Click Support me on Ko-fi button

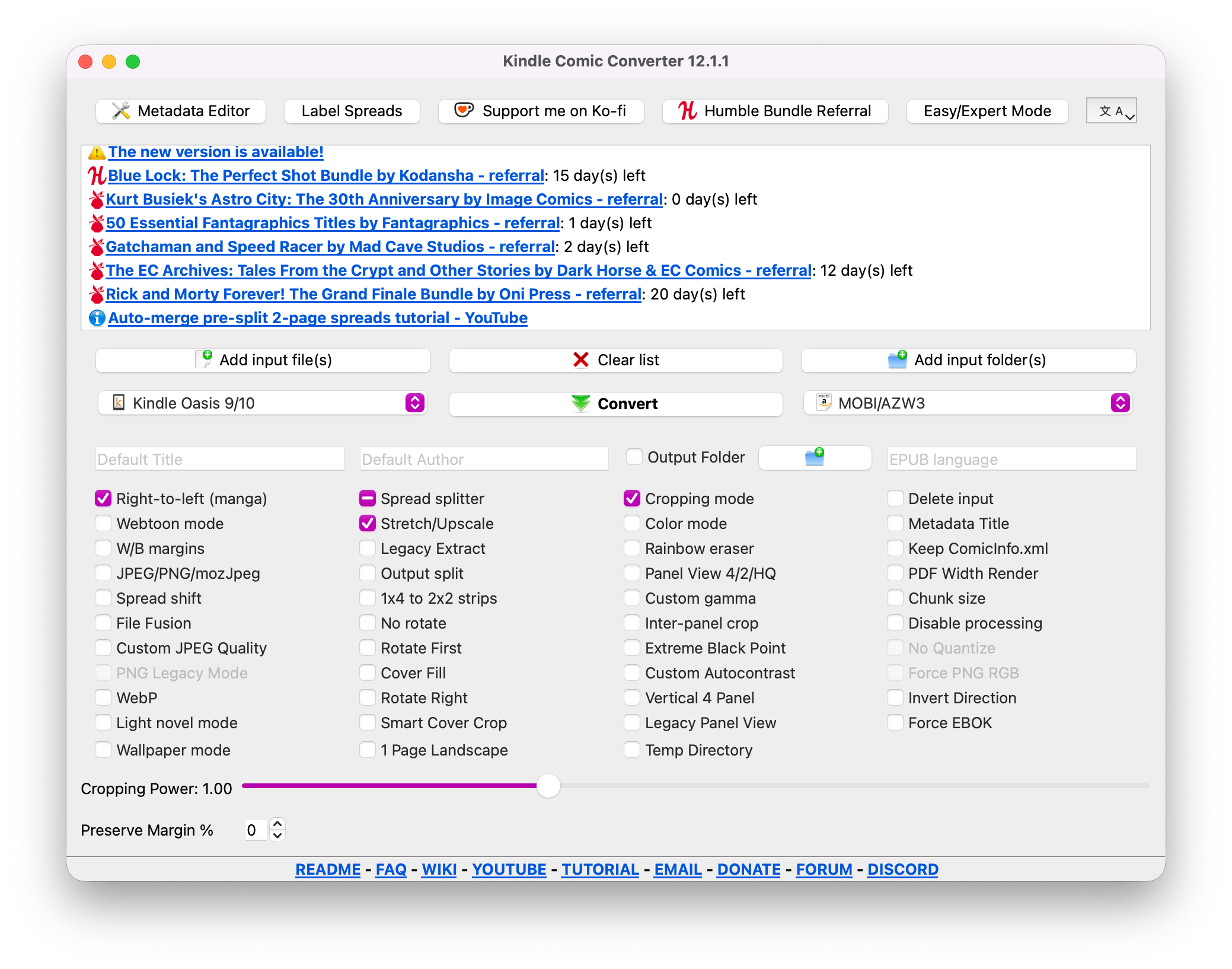pyautogui.click(x=541, y=111)
